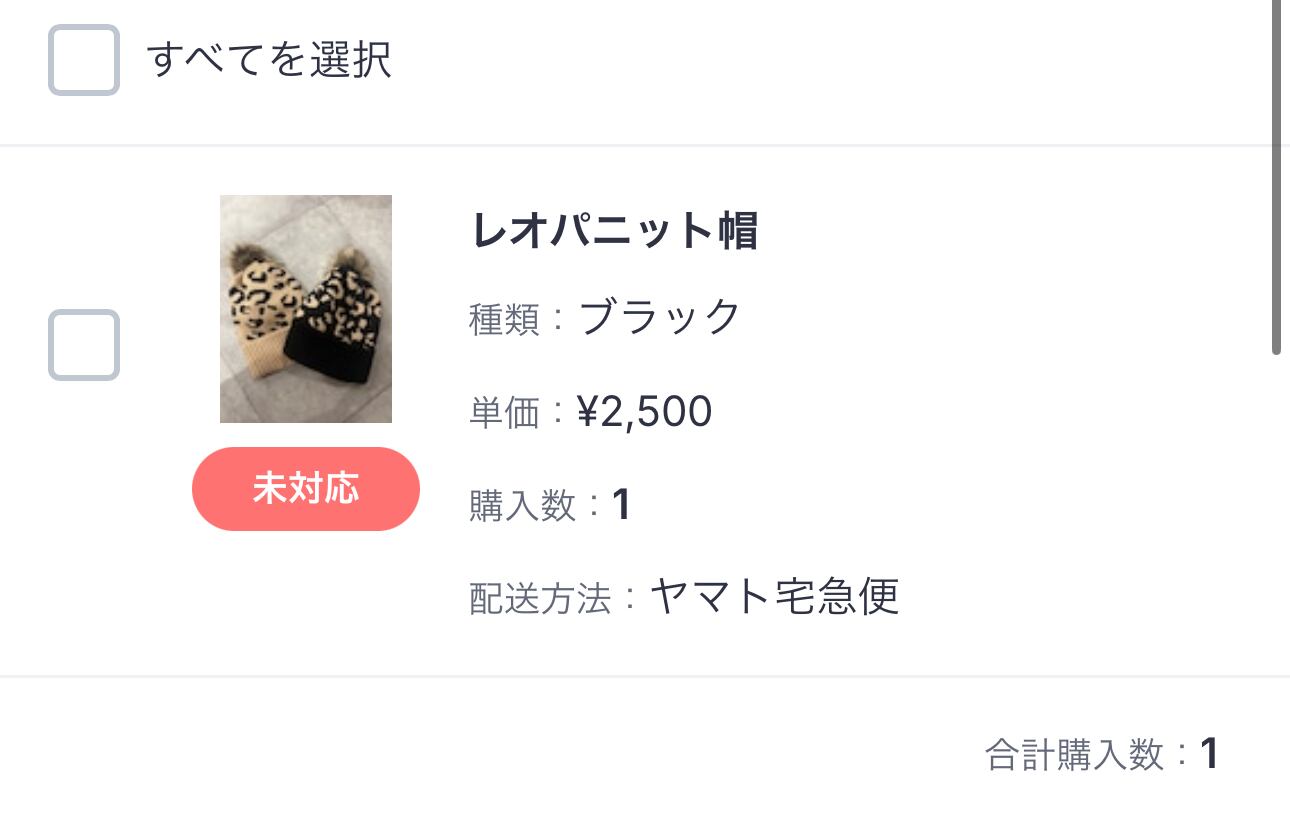
Task: Check the すべてを選択 checkbox
Action: coord(84,60)
